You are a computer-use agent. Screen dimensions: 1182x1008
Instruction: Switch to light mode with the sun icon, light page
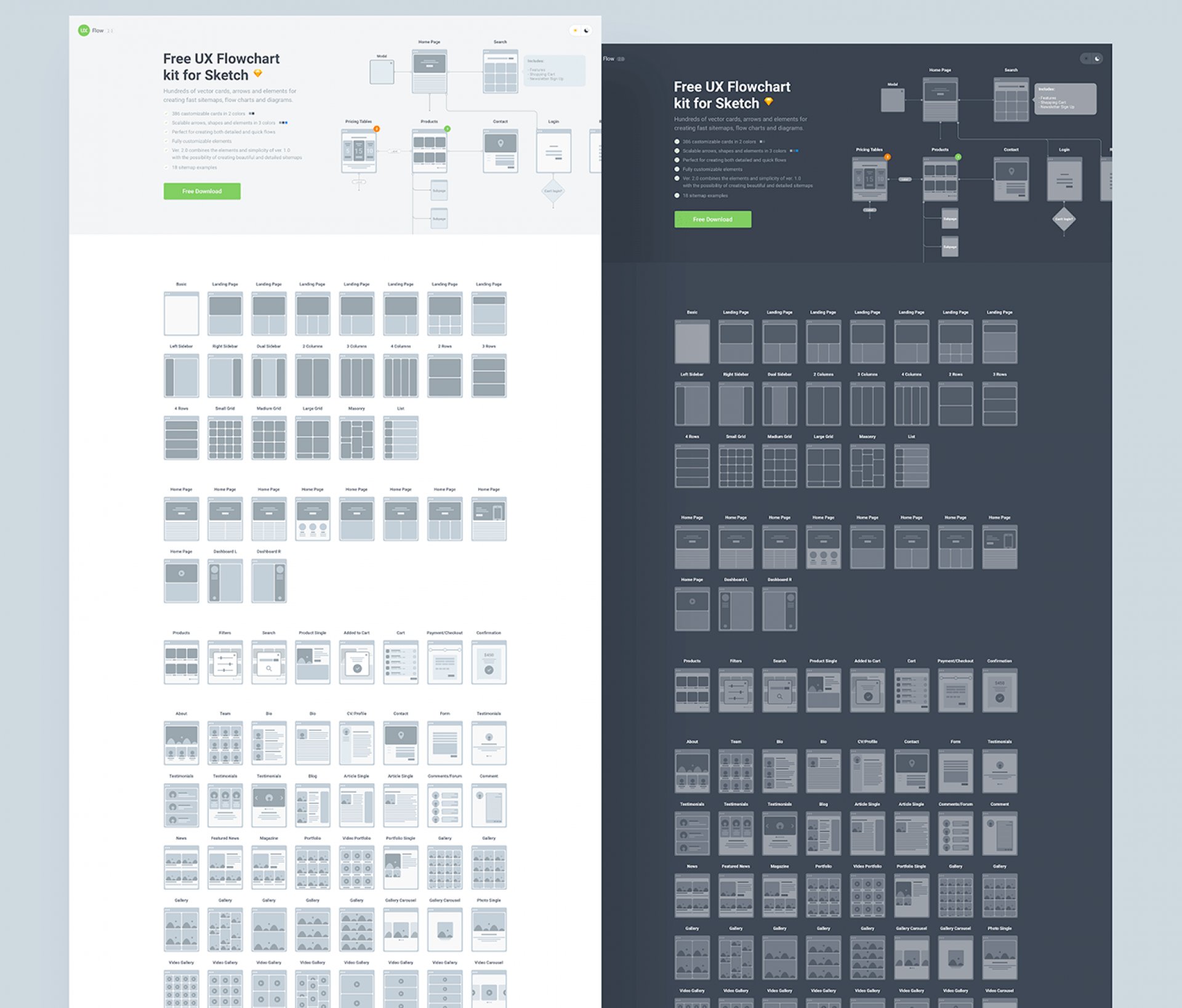pos(576,30)
